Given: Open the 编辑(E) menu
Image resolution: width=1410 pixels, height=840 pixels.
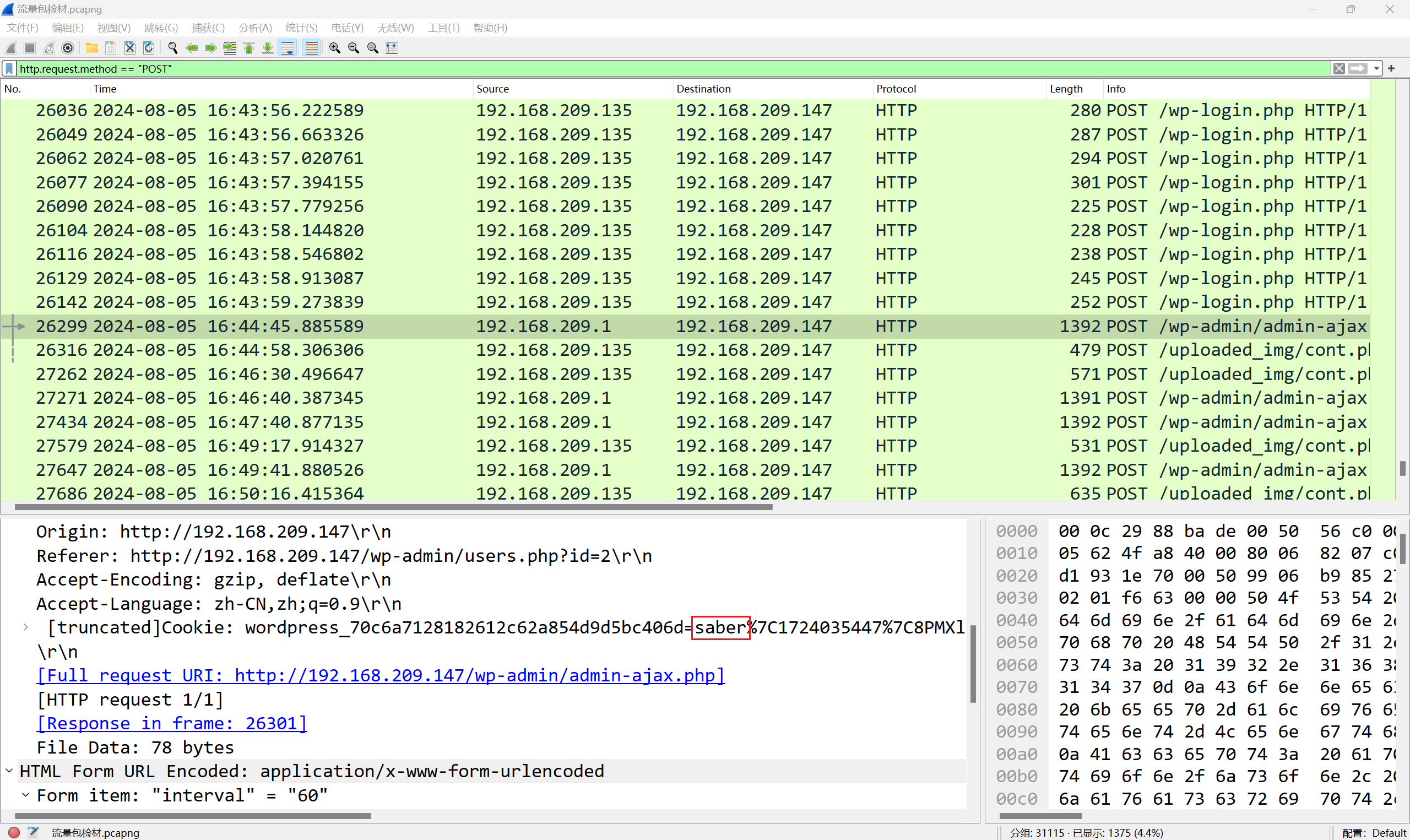Looking at the screenshot, I should click(x=68, y=28).
